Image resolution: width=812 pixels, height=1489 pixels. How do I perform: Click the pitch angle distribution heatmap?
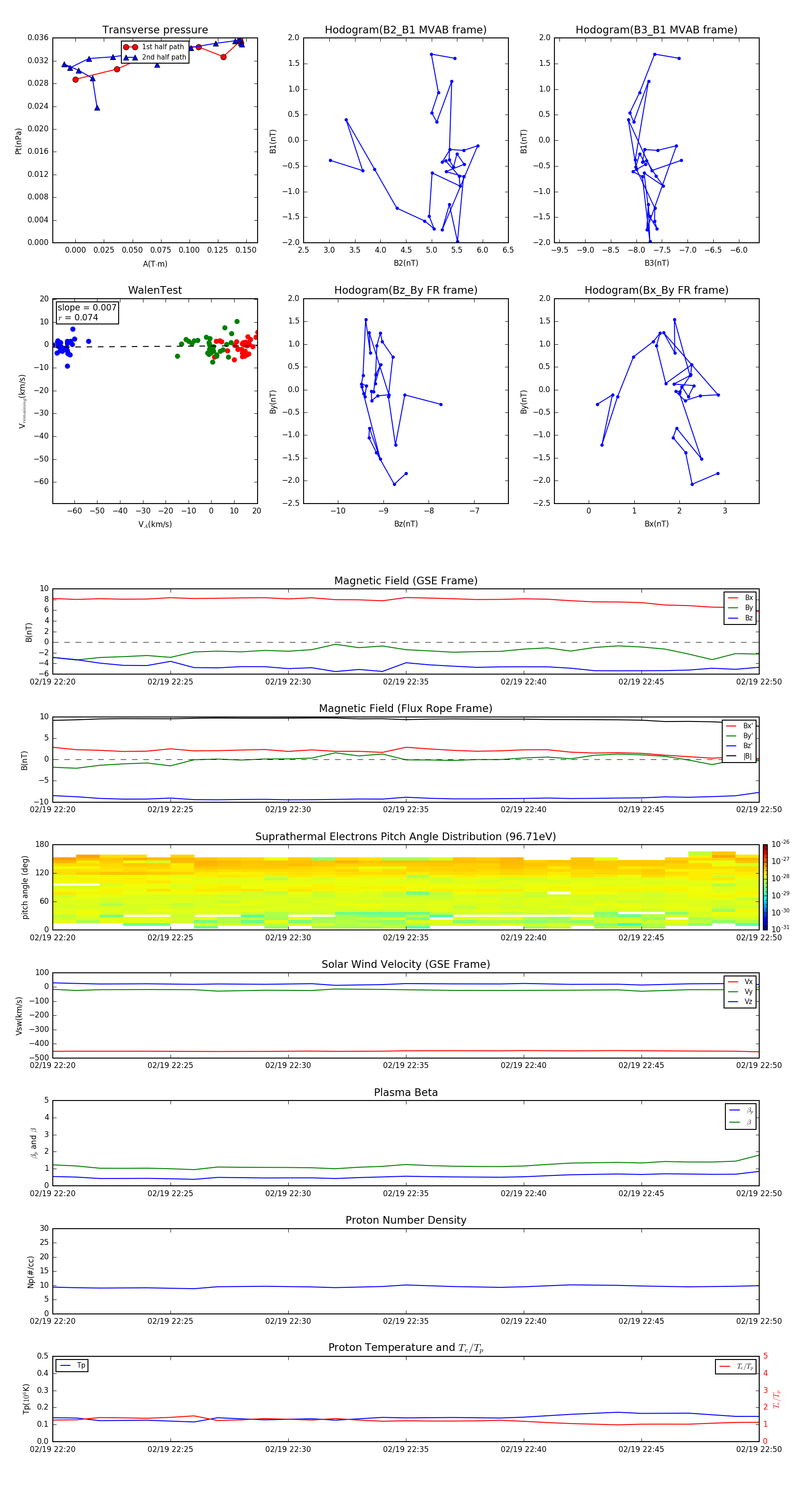406,887
